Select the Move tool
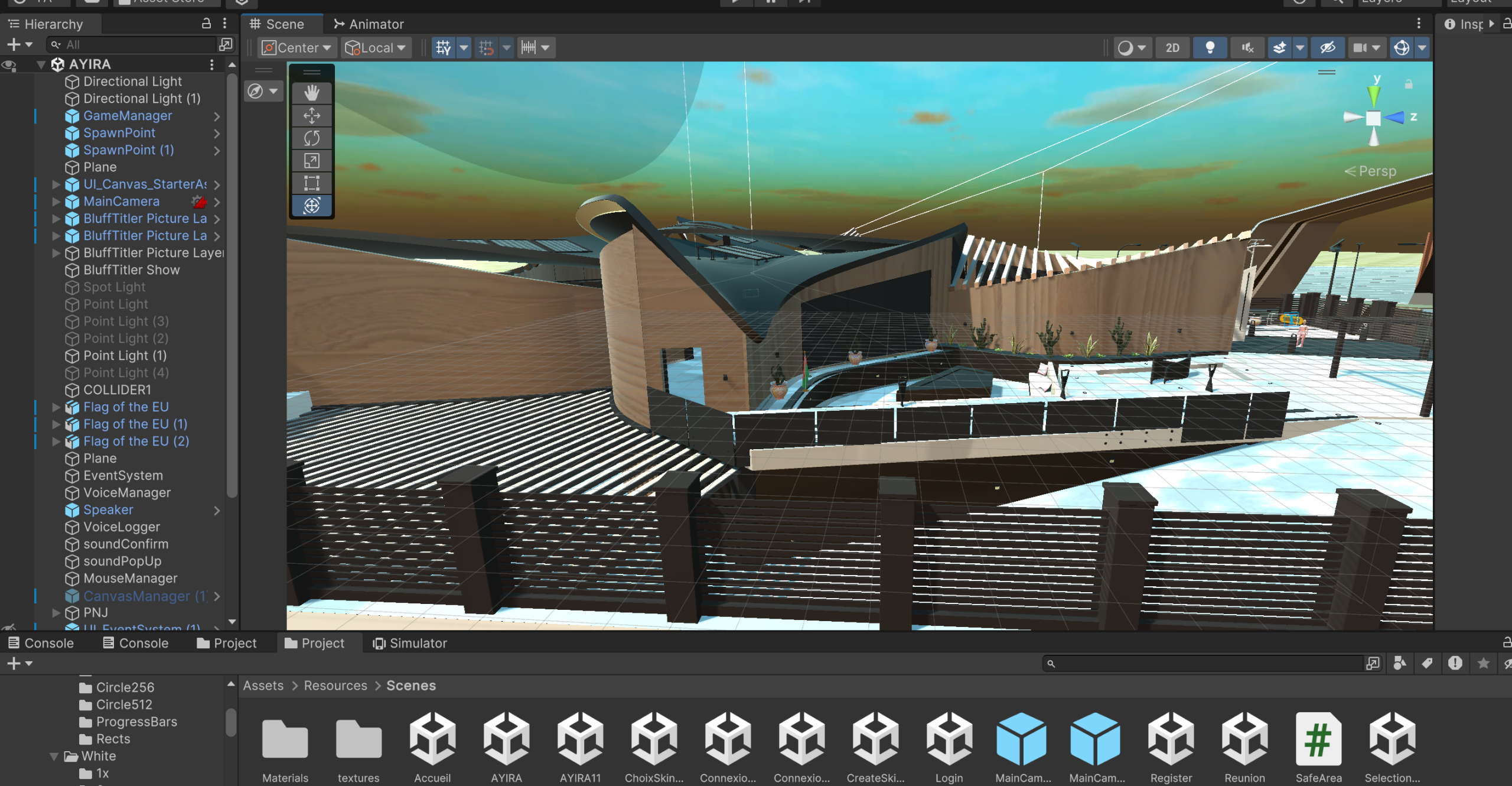The width and height of the screenshot is (1512, 786). coord(311,115)
